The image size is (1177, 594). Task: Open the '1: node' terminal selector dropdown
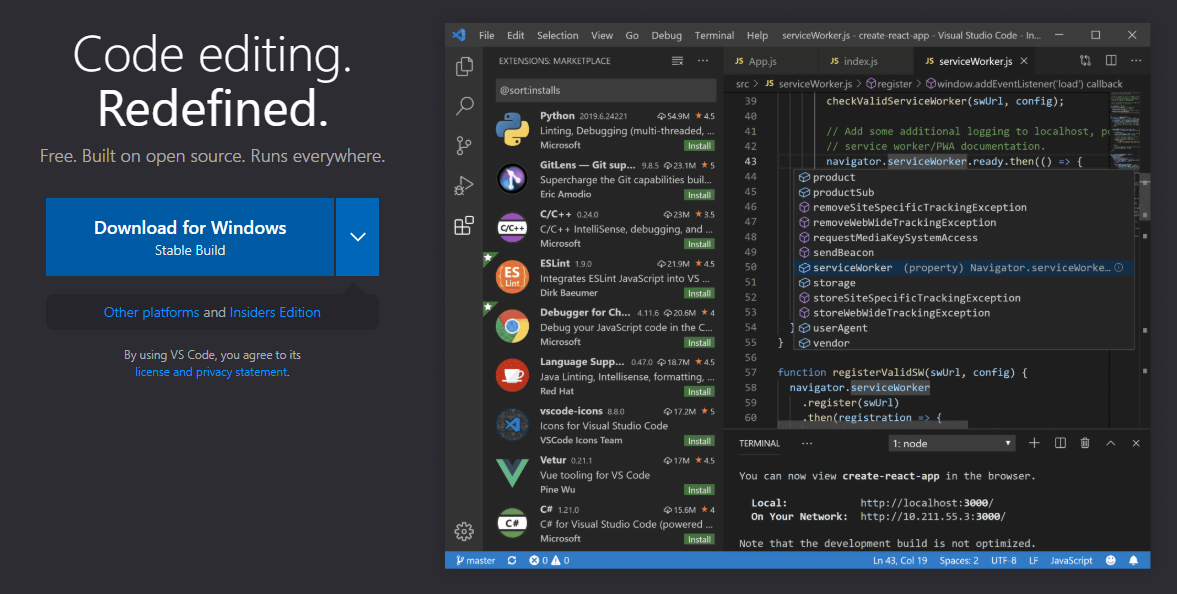click(950, 442)
